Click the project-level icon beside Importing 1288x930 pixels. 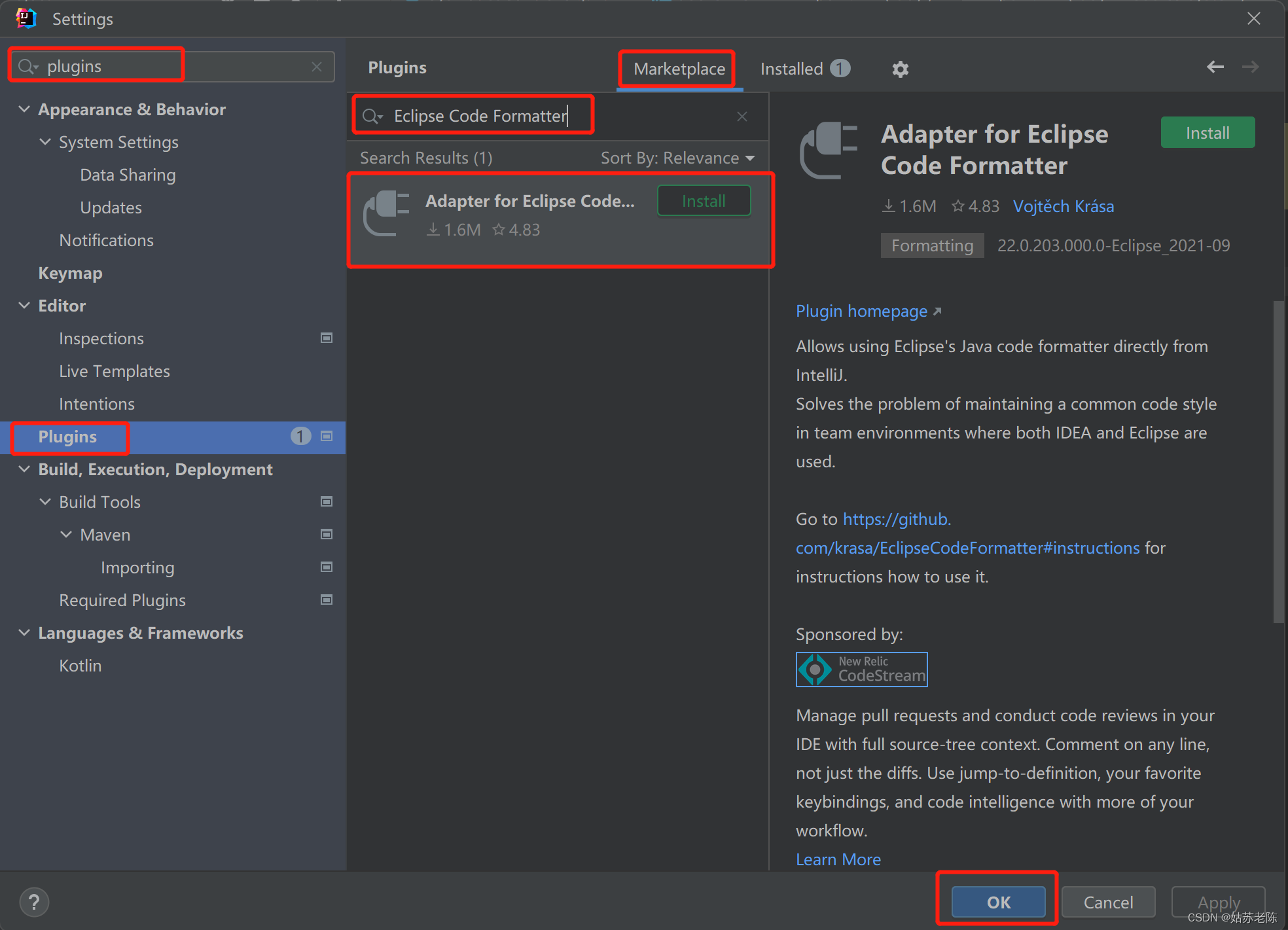tap(326, 567)
